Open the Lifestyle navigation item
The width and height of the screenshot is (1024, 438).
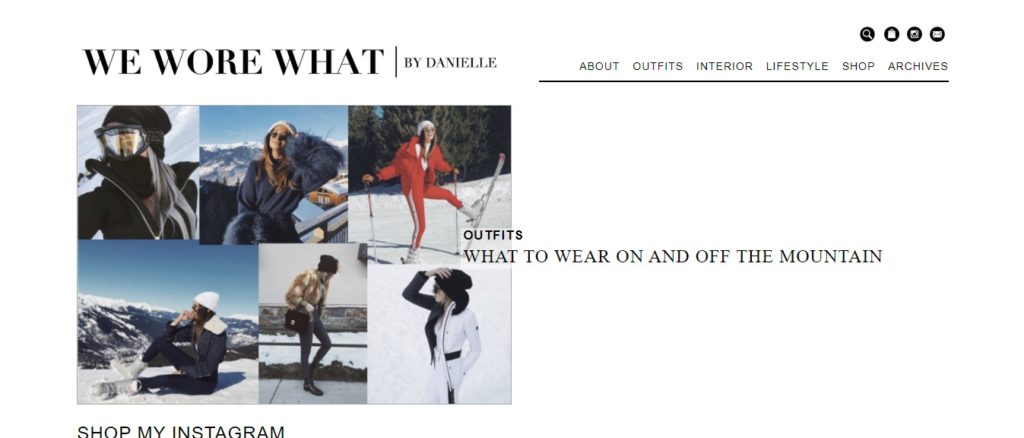(x=797, y=66)
